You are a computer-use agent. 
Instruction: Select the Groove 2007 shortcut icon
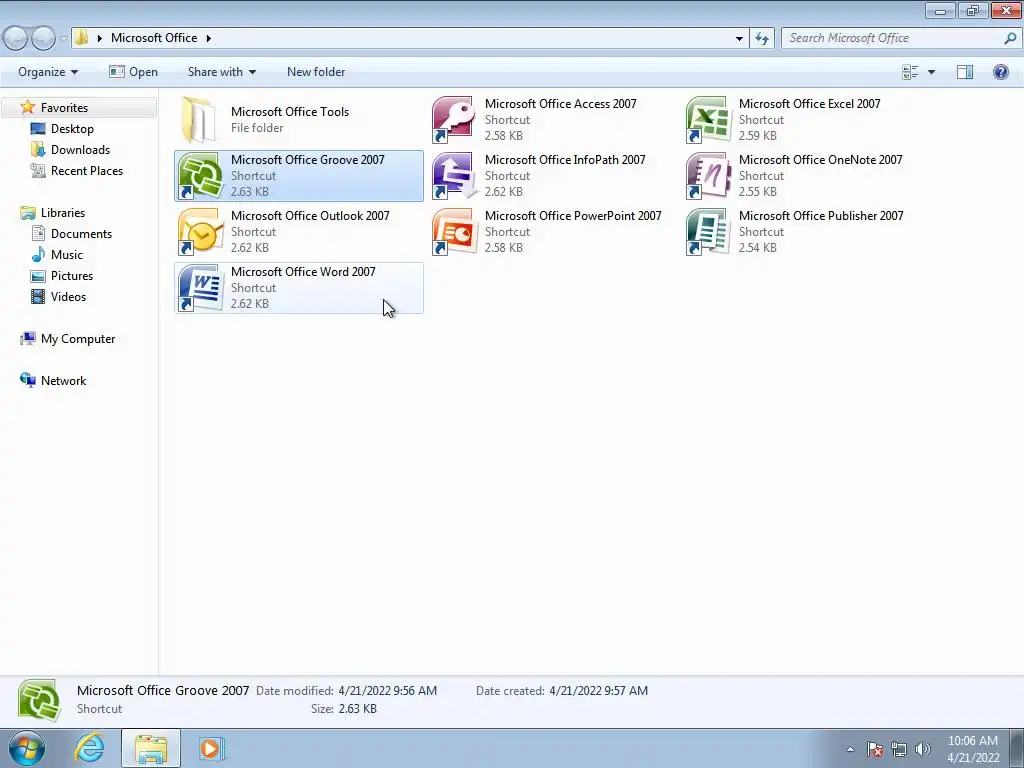pos(200,176)
